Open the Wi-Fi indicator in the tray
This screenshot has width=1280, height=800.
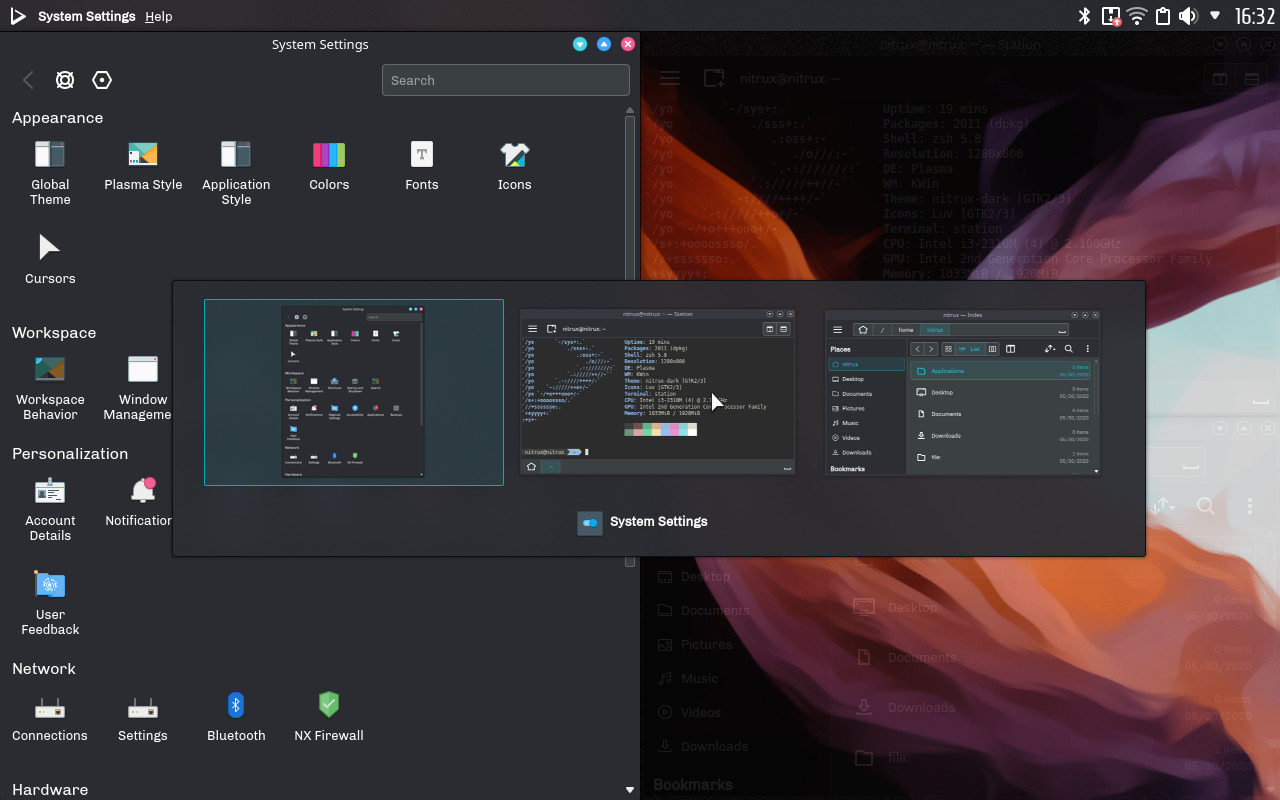(1137, 16)
